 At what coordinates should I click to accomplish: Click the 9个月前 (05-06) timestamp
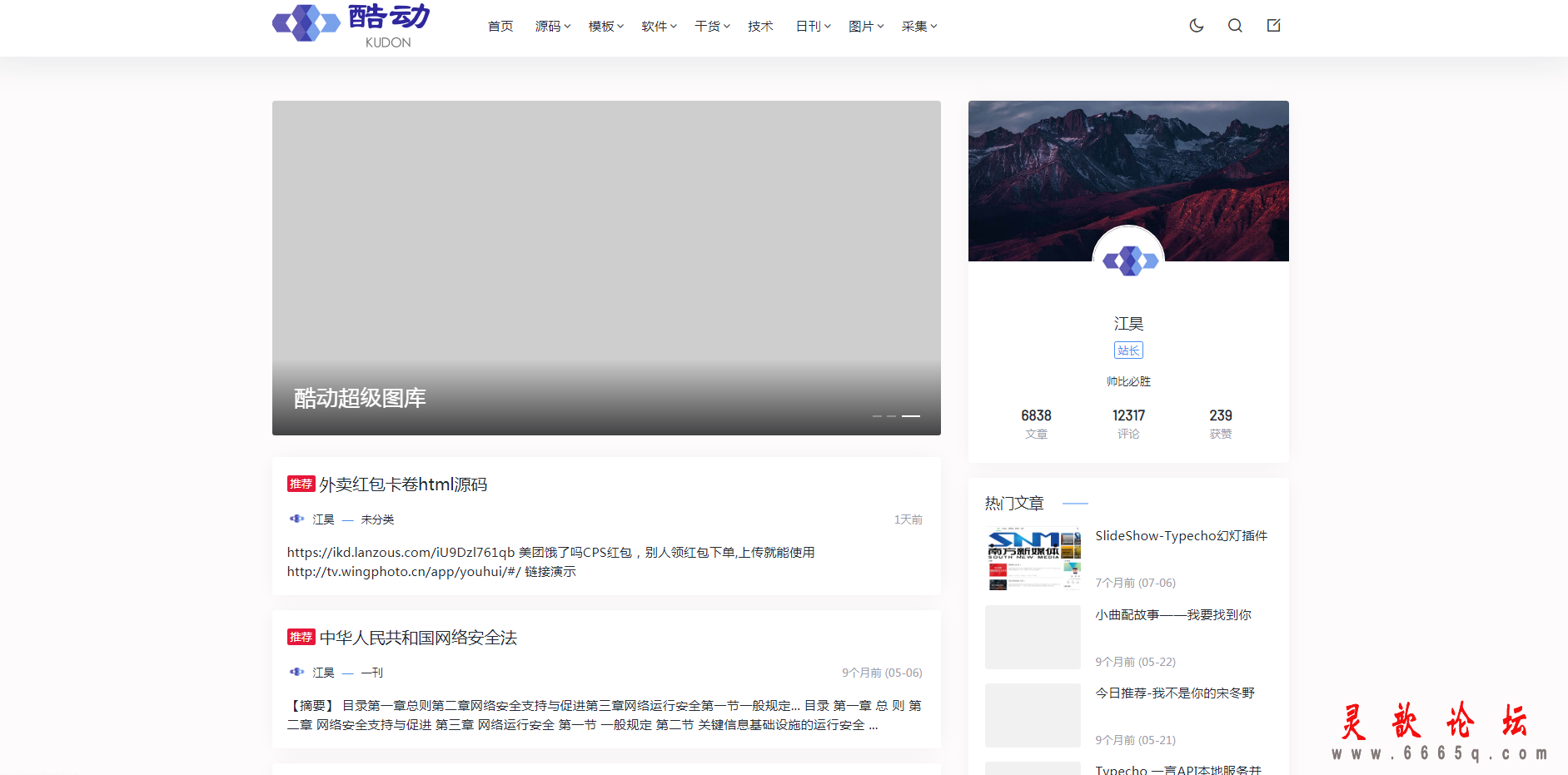(x=882, y=673)
